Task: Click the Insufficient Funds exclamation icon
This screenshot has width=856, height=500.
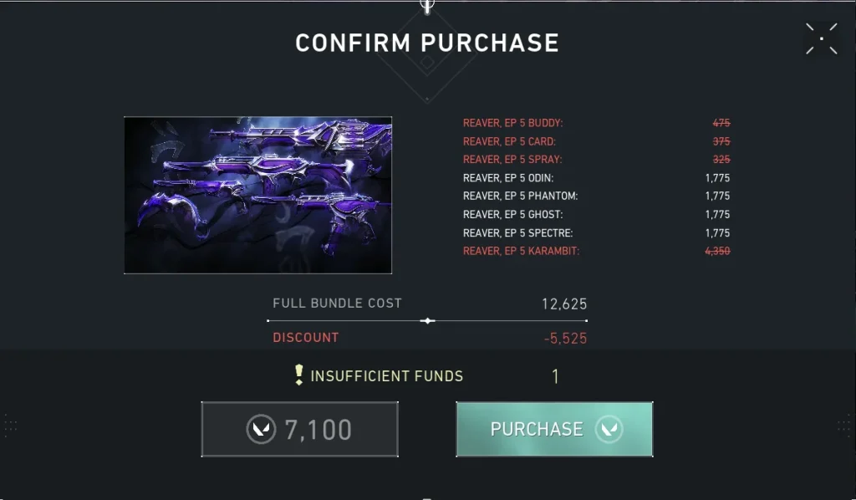Action: click(298, 375)
